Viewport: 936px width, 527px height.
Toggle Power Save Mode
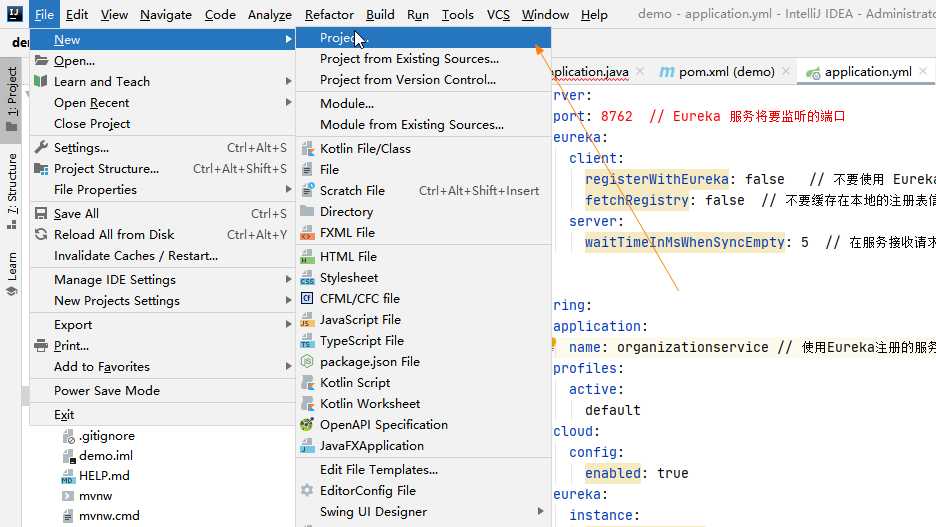(106, 391)
